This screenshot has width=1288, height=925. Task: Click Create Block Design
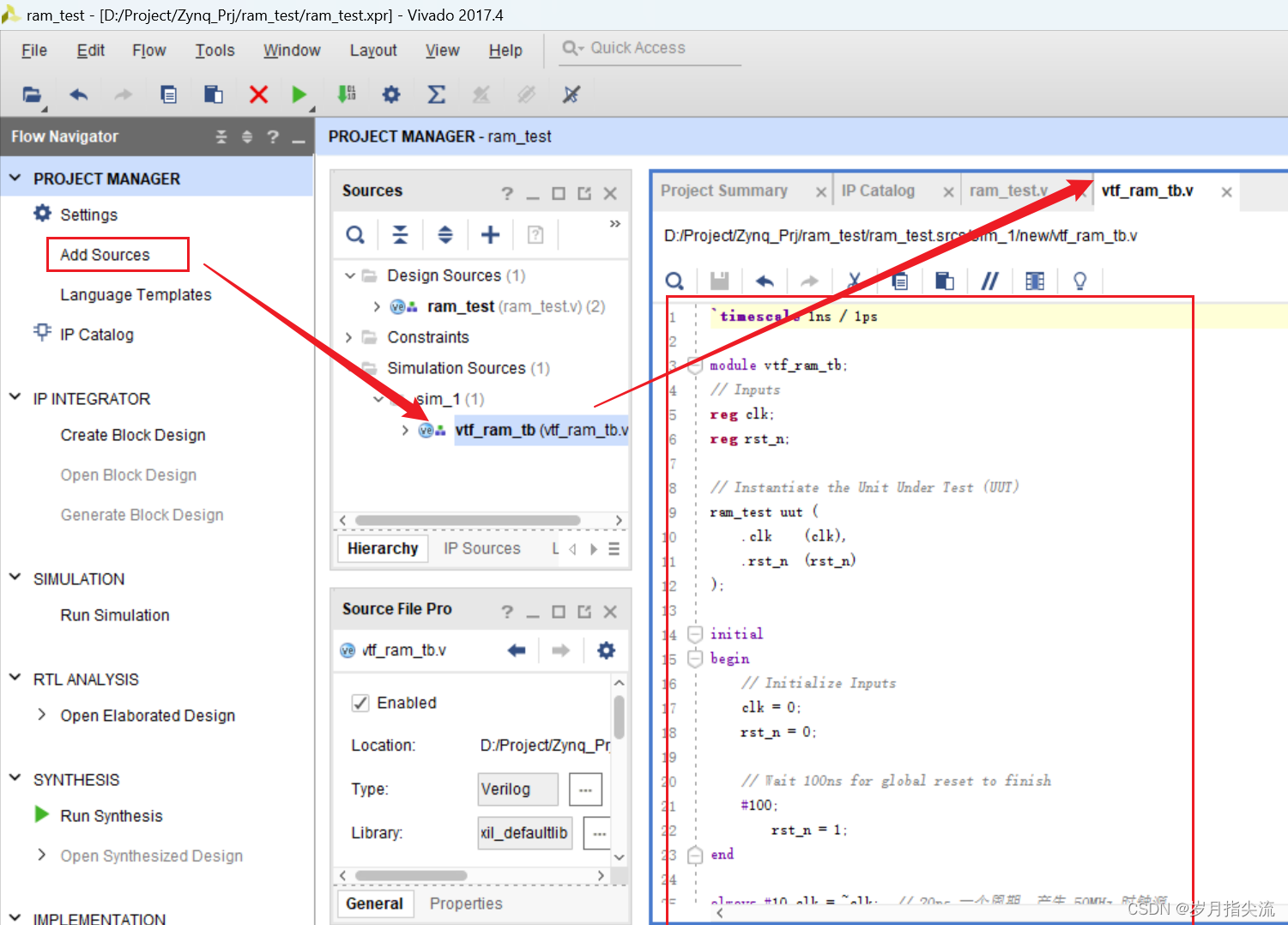pos(133,435)
